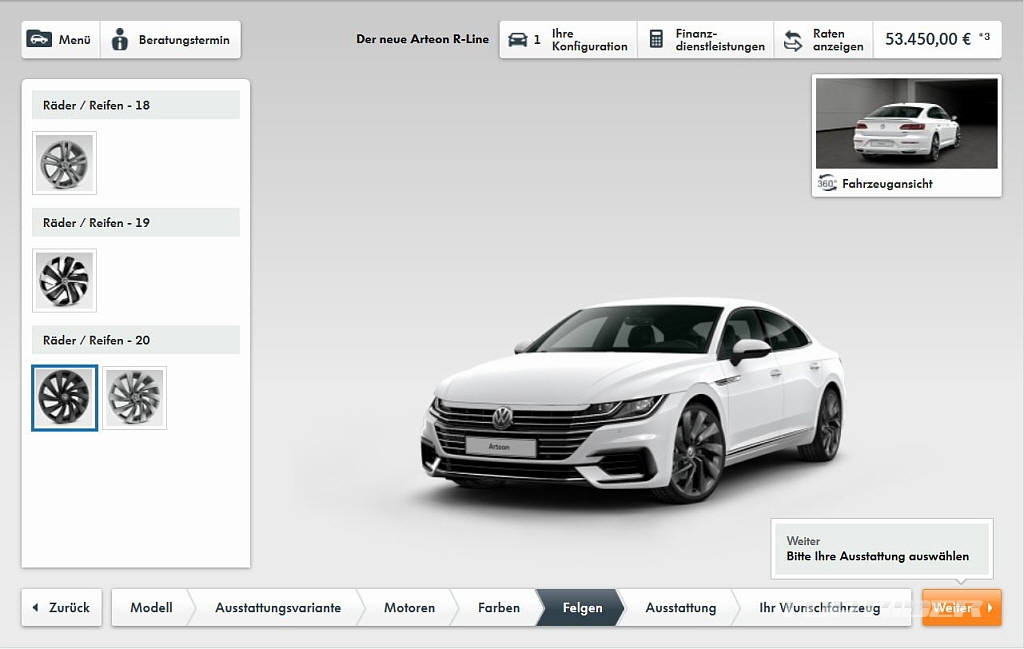Switch to the Farben step
Image resolution: width=1024 pixels, height=649 pixels.
[x=498, y=608]
